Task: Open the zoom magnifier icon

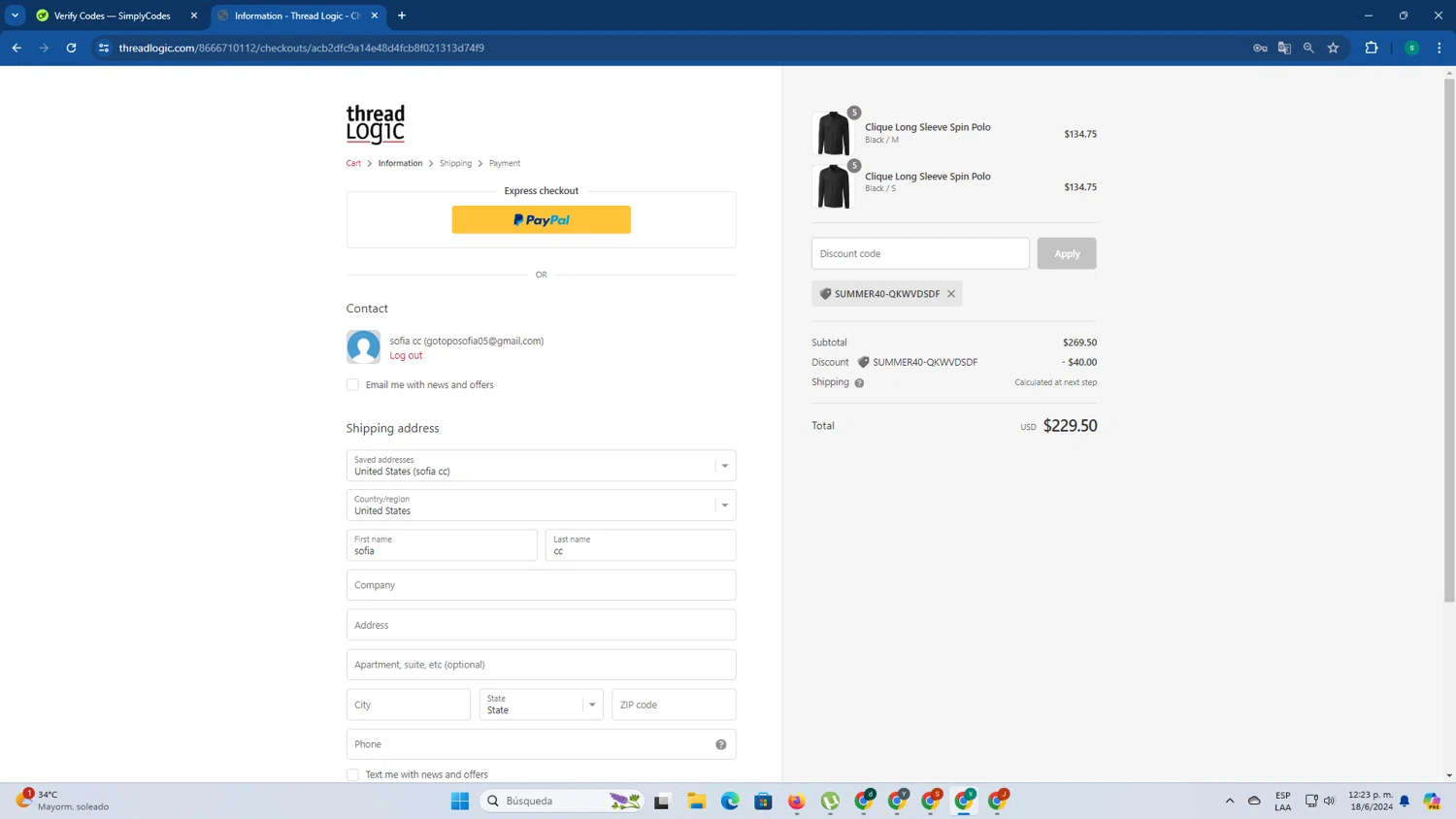Action: (x=1308, y=48)
